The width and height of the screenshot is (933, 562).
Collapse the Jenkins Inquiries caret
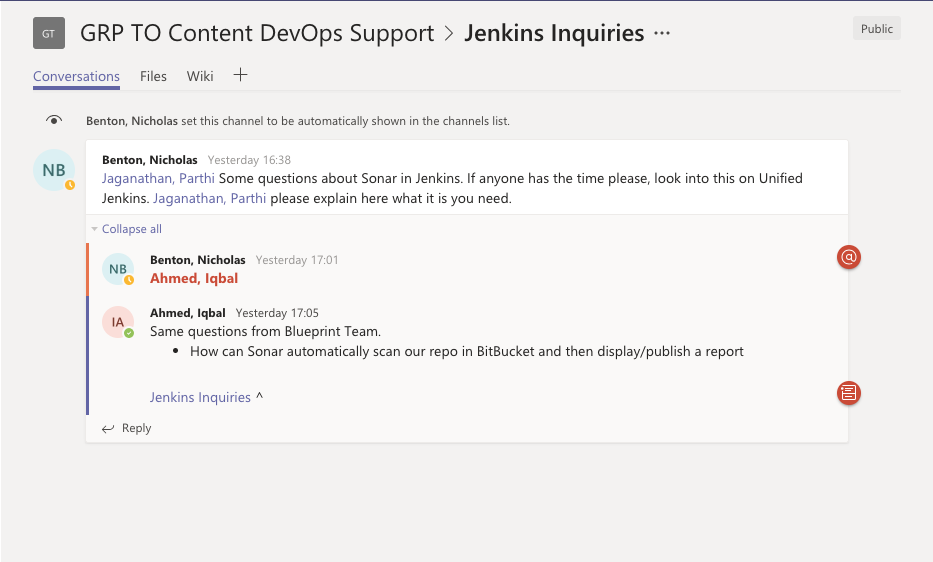259,396
